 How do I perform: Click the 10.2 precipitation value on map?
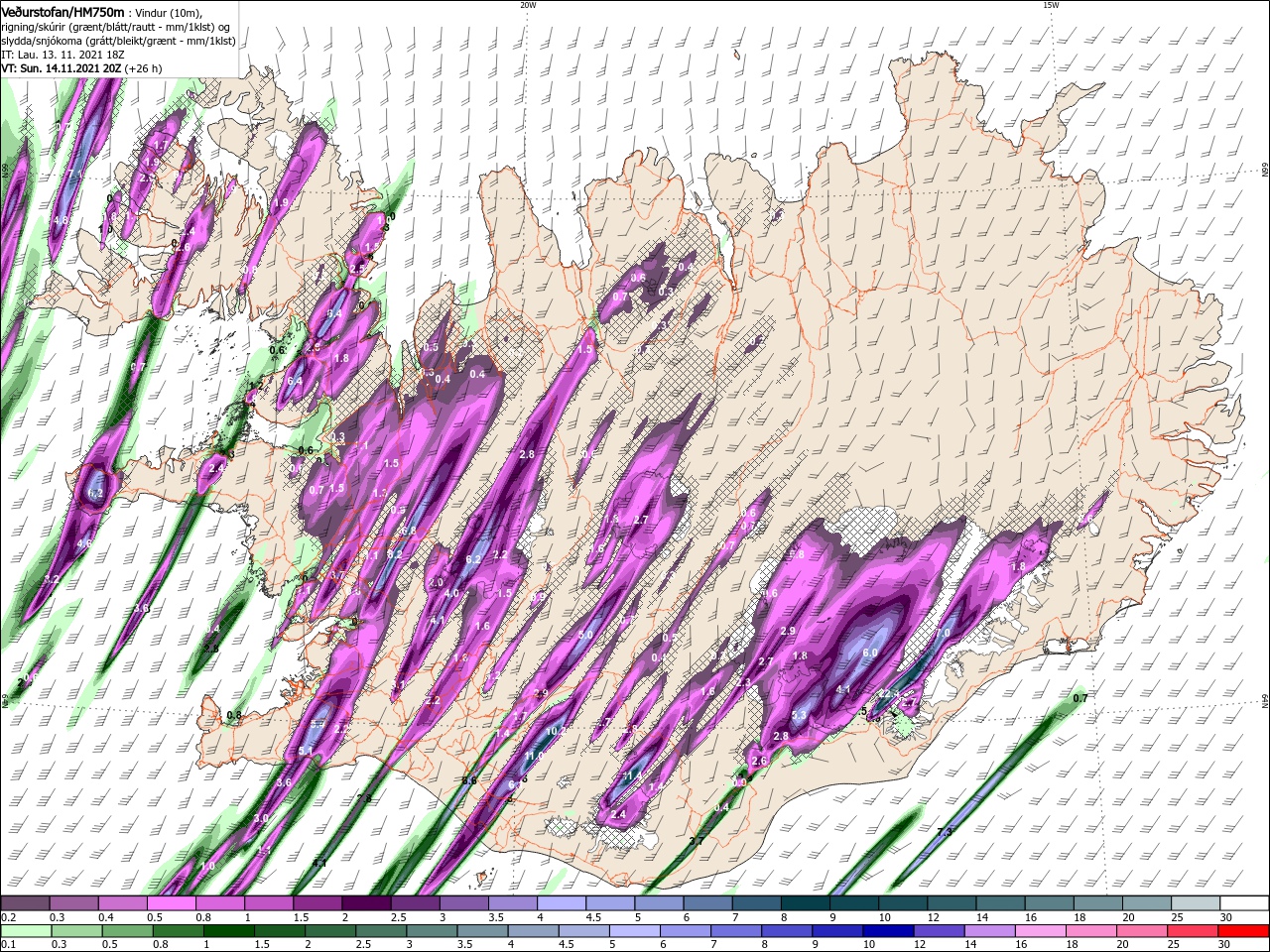coord(556,731)
